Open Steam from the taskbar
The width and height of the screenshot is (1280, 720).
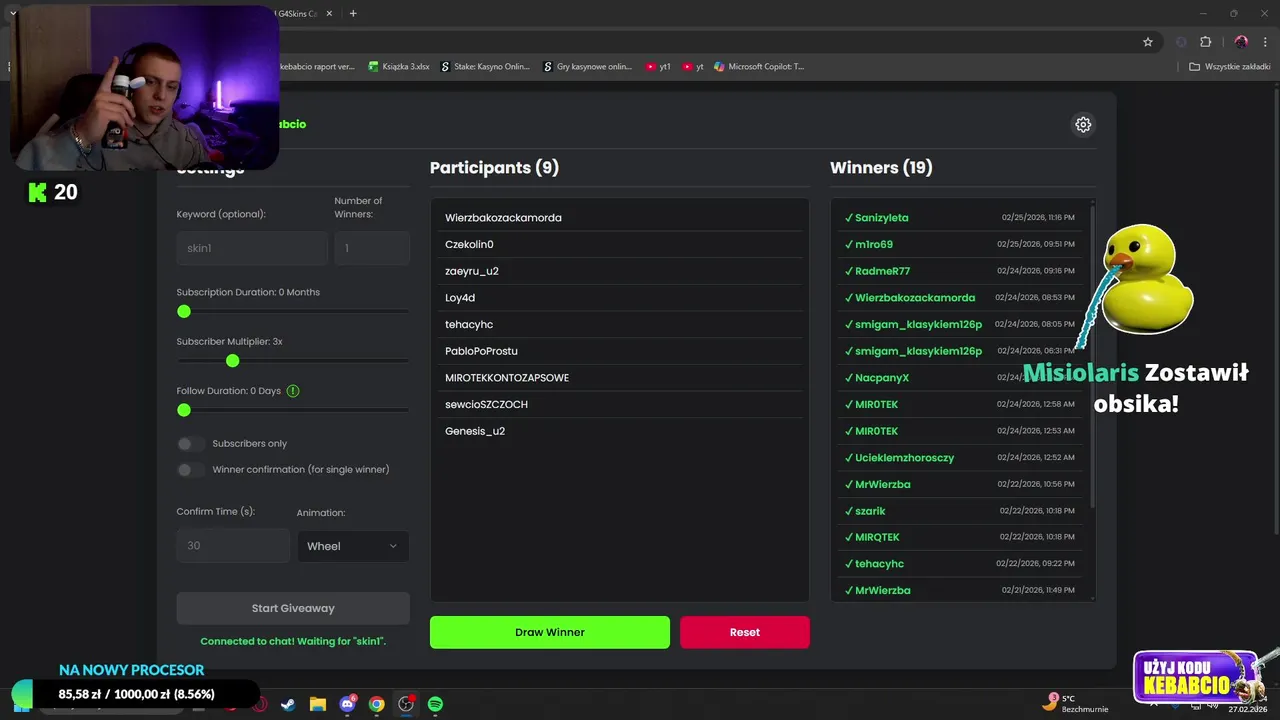288,704
